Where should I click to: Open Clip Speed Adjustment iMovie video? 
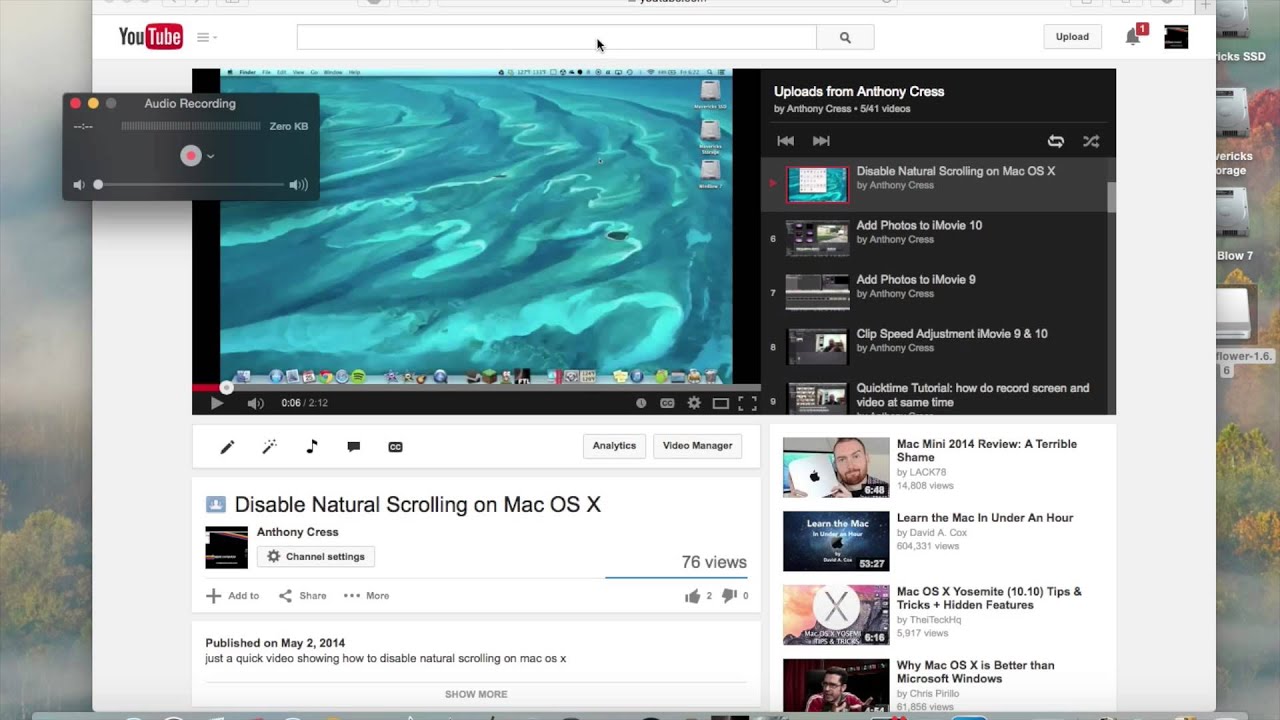point(934,346)
